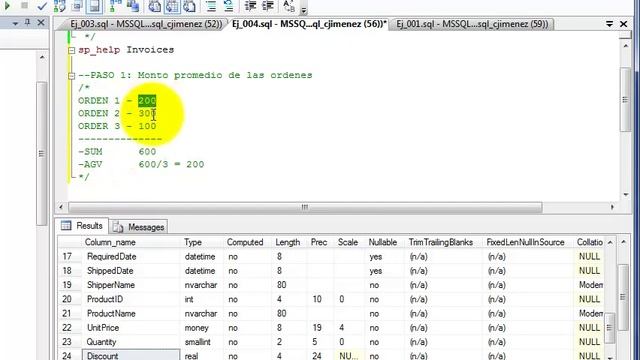Open Query Options from the toolbar
Viewport: 640px width, 360px height.
77,6
